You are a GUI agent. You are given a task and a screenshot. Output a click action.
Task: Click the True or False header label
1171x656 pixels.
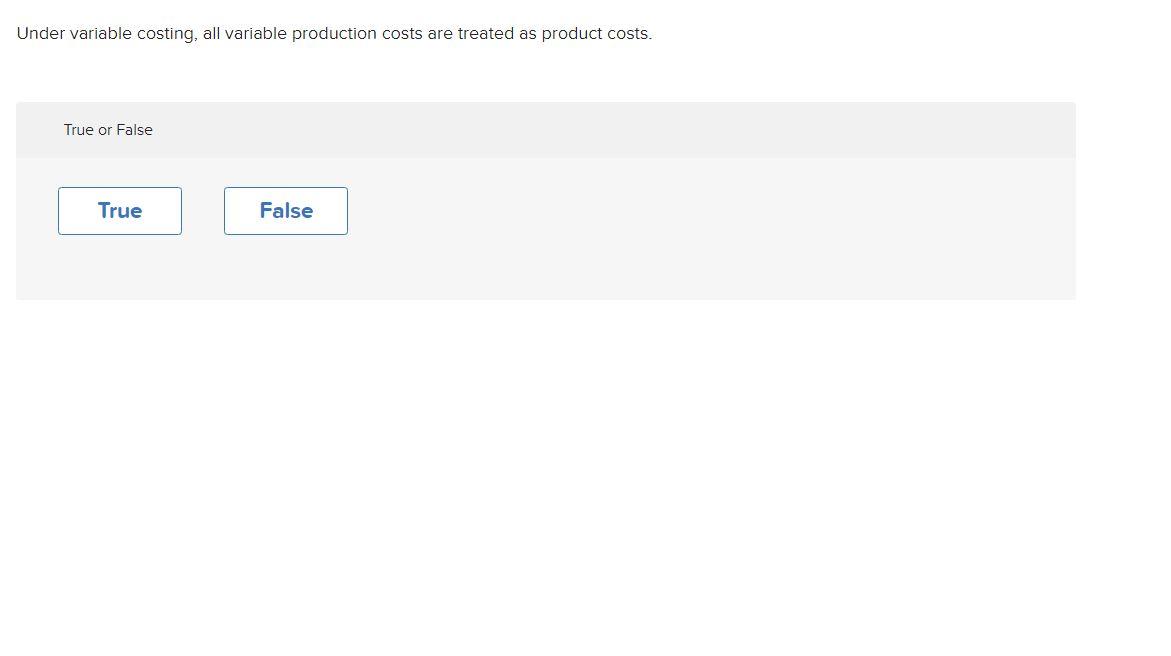(108, 129)
